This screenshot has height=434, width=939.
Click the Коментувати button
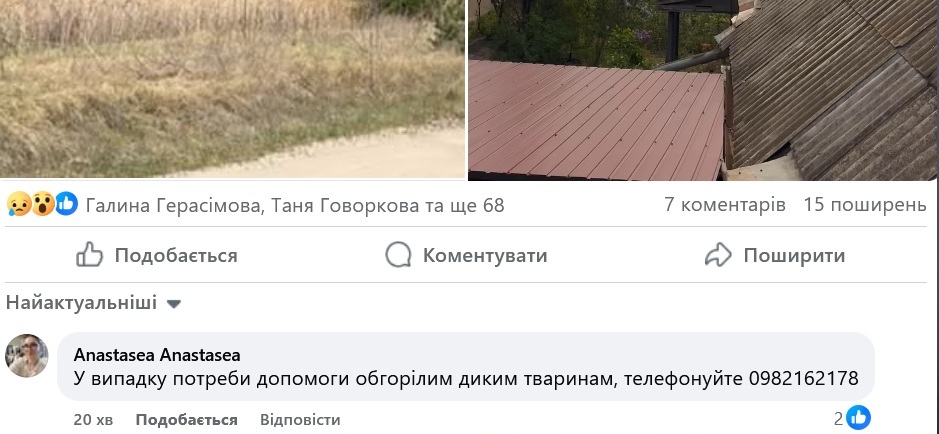[x=466, y=255]
